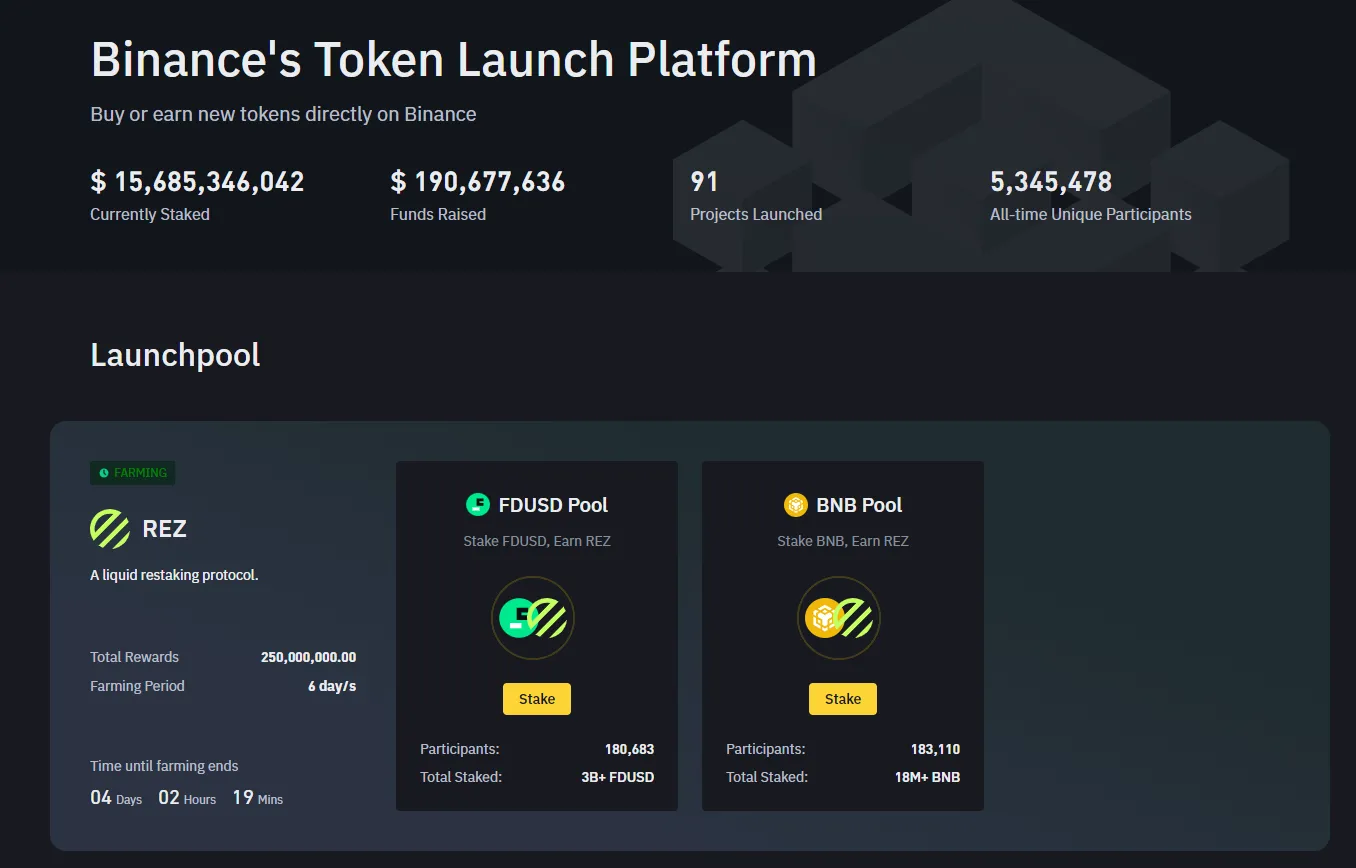Click the '02 Hours' countdown value

(187, 798)
